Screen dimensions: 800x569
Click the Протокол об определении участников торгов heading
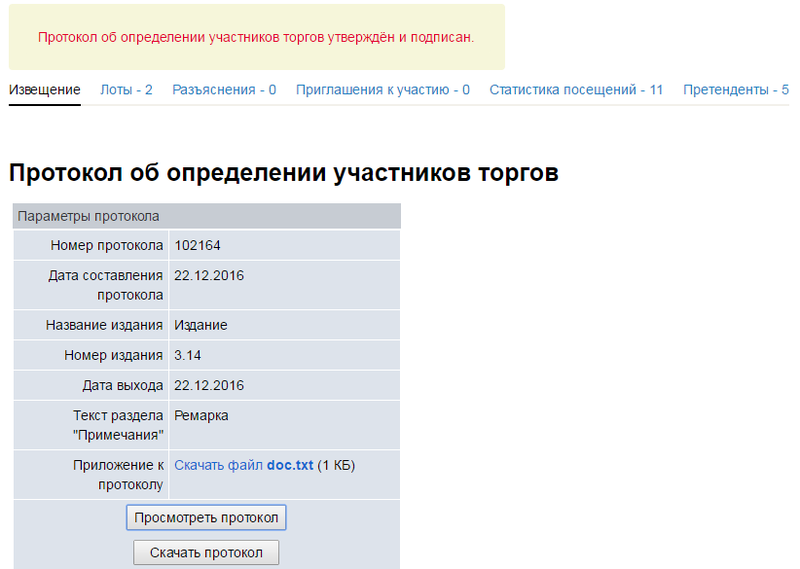pyautogui.click(x=284, y=172)
